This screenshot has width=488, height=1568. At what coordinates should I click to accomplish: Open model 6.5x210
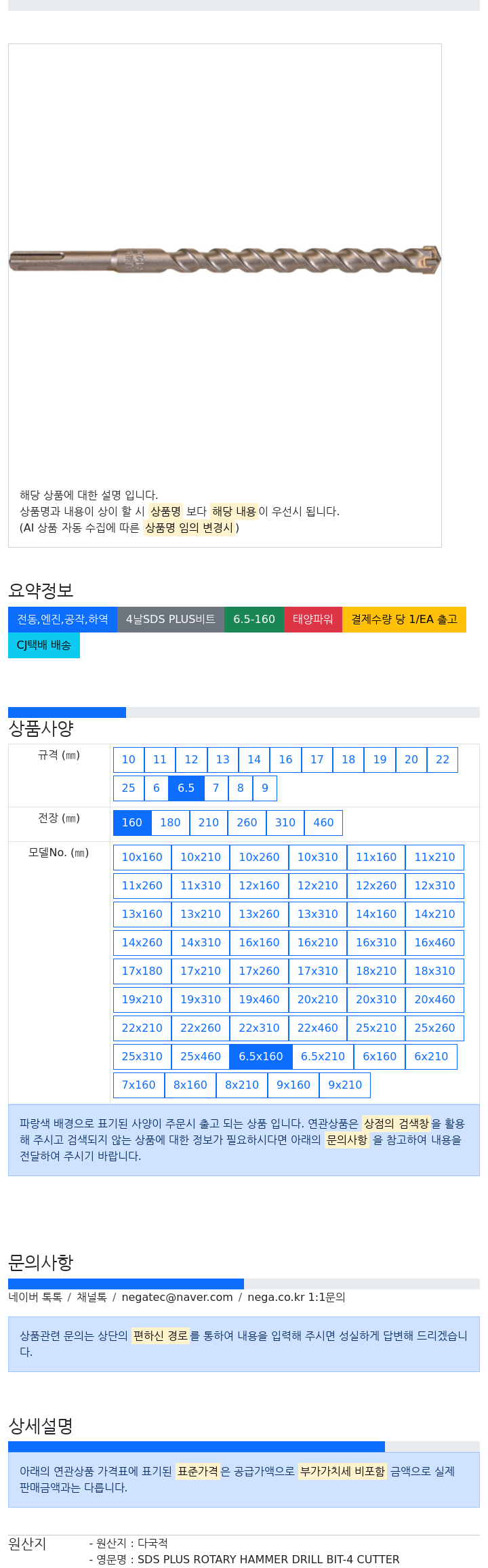click(x=323, y=1057)
